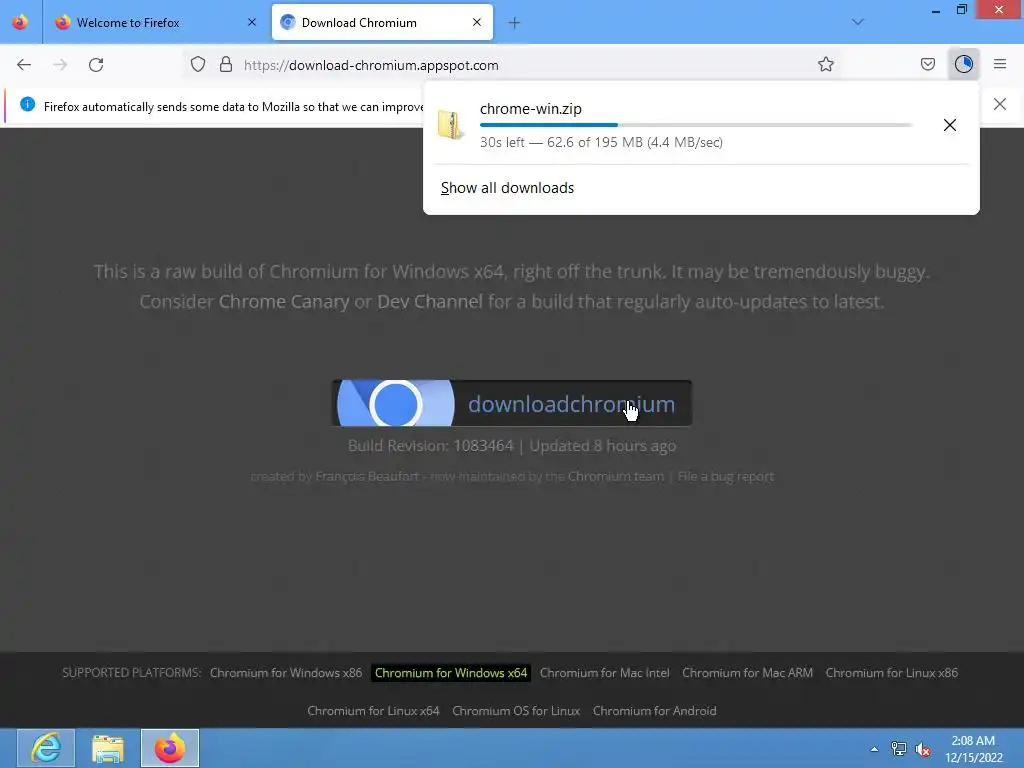
Task: Open the Chrome Canary link
Action: click(x=284, y=302)
